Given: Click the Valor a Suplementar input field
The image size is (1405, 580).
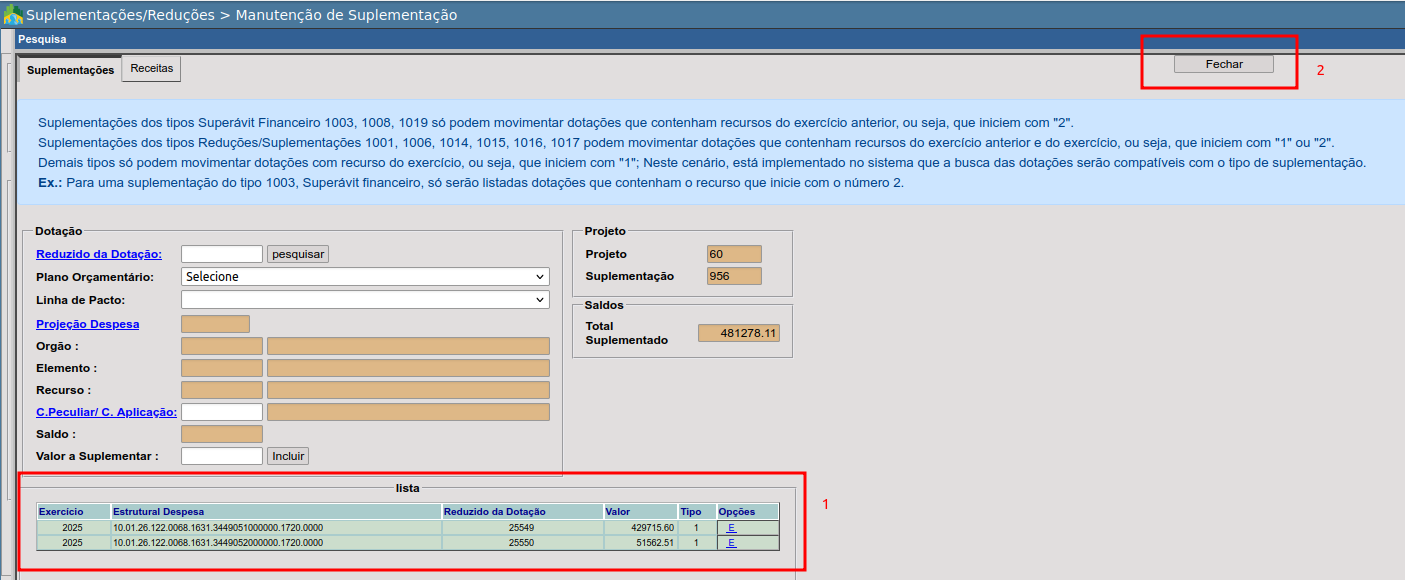Looking at the screenshot, I should tap(222, 456).
